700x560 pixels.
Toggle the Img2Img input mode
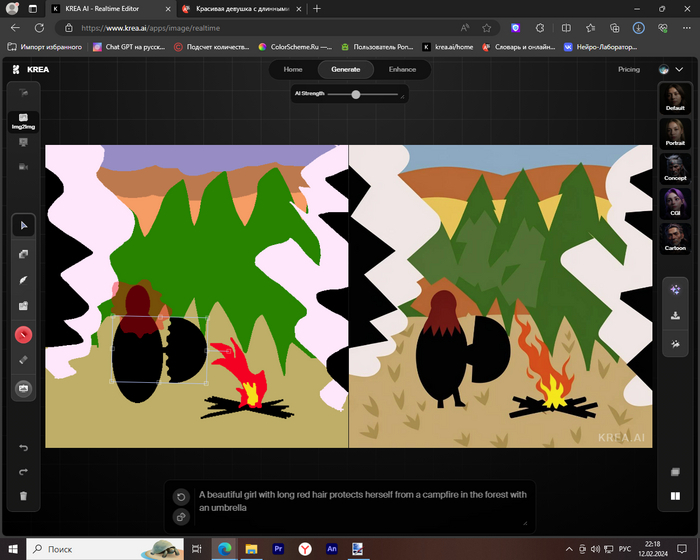(24, 120)
